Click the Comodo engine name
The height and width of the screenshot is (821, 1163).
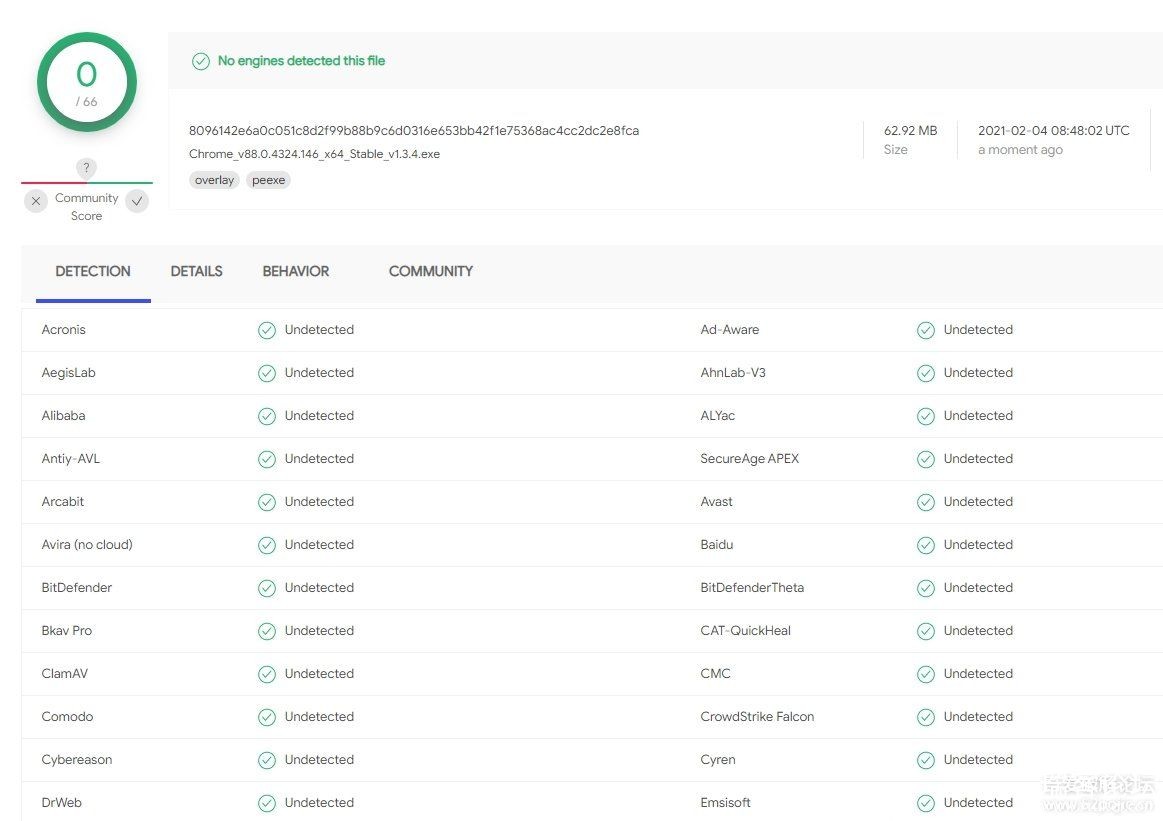click(x=67, y=717)
